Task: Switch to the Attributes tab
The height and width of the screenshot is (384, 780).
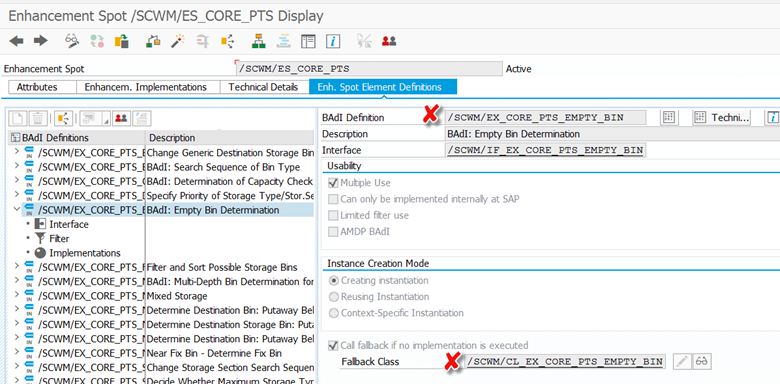Action: pyautogui.click(x=37, y=87)
